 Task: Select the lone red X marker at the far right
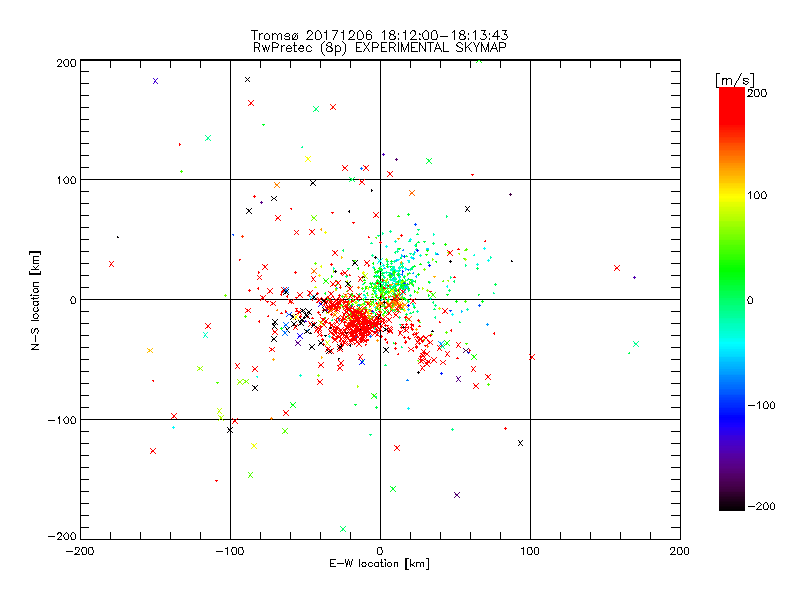[x=617, y=268]
